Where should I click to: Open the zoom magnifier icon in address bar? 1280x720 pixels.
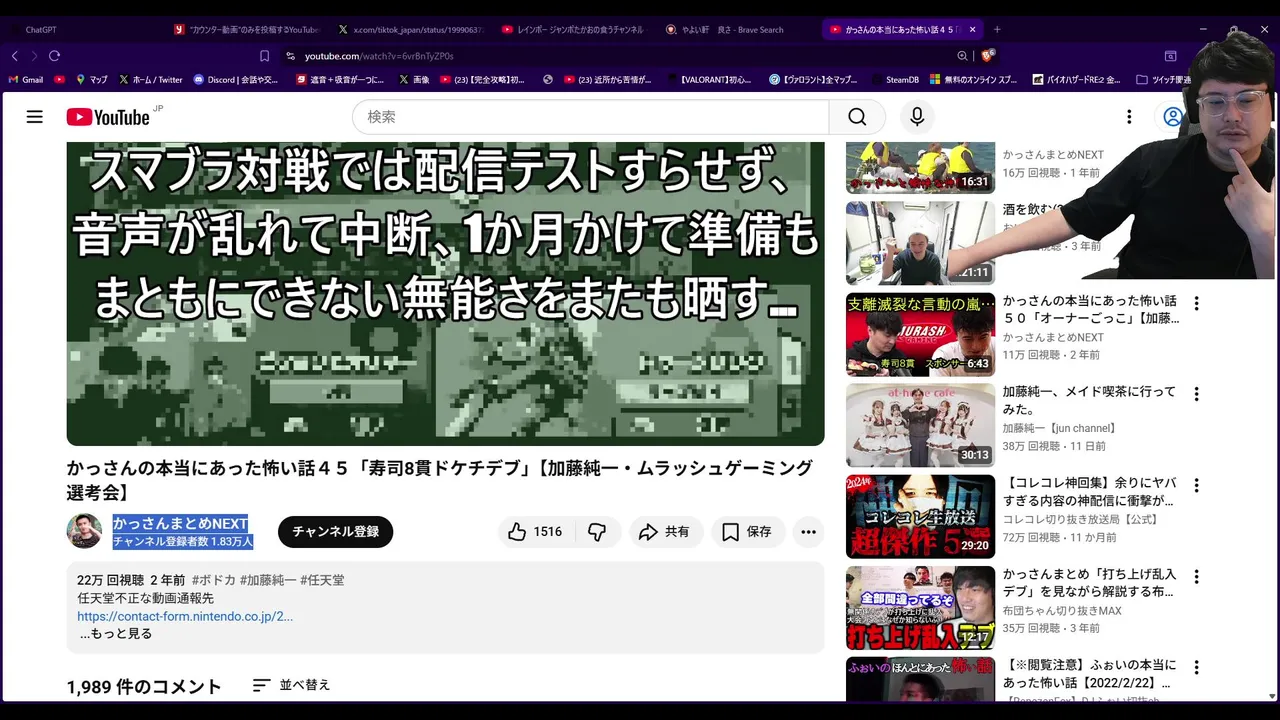(962, 56)
